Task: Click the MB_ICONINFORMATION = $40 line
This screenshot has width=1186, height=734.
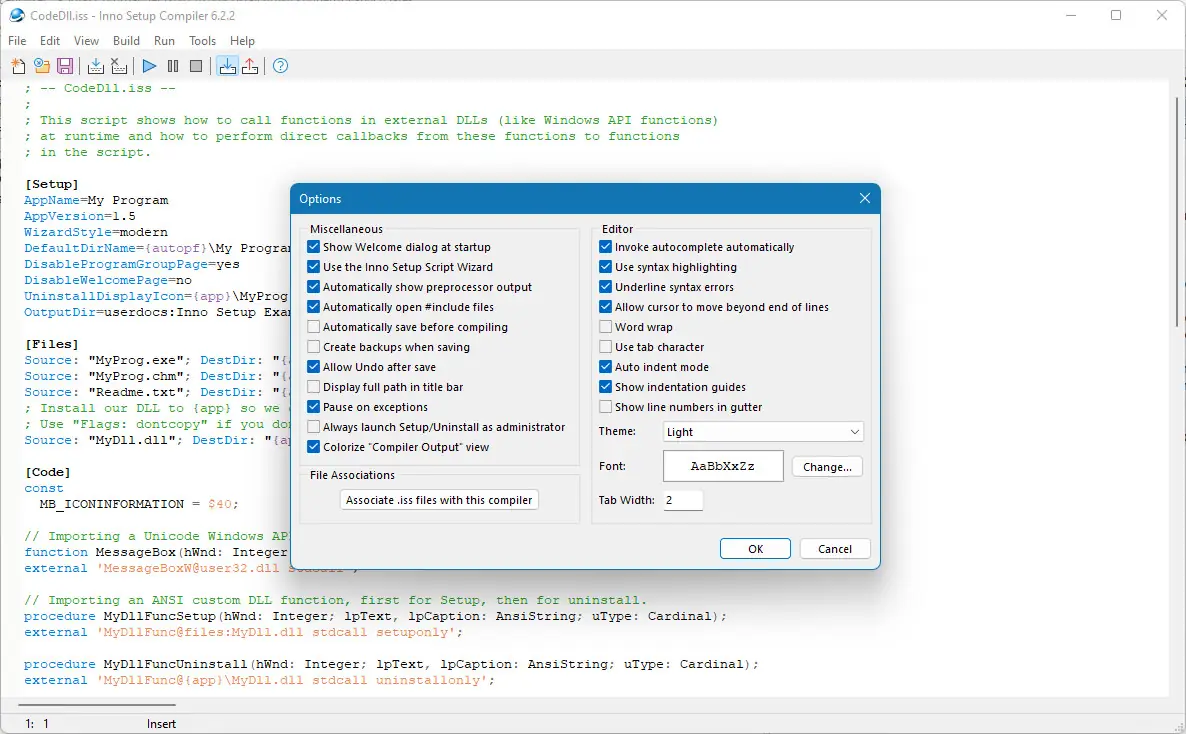Action: point(138,504)
